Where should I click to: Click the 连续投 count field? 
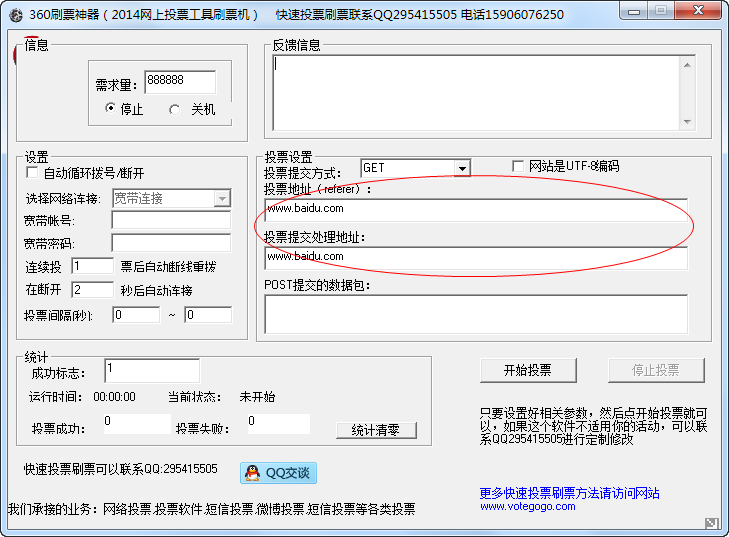tap(93, 266)
